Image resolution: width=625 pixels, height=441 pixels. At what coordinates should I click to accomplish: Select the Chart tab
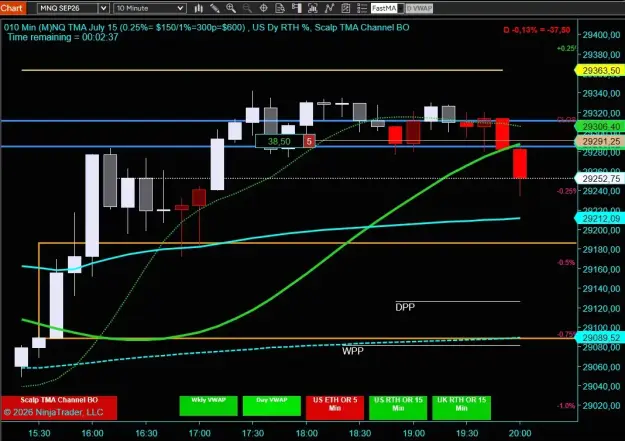13,8
